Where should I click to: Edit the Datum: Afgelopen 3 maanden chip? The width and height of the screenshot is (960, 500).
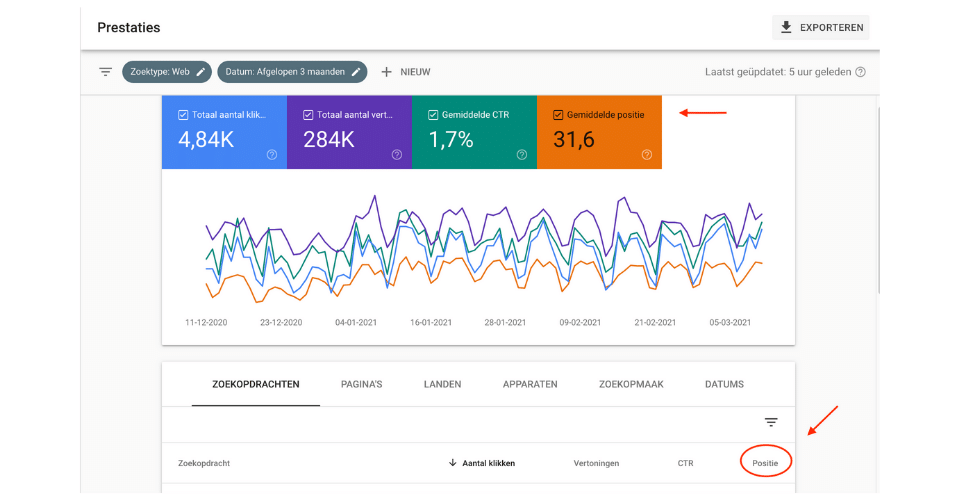pos(292,72)
